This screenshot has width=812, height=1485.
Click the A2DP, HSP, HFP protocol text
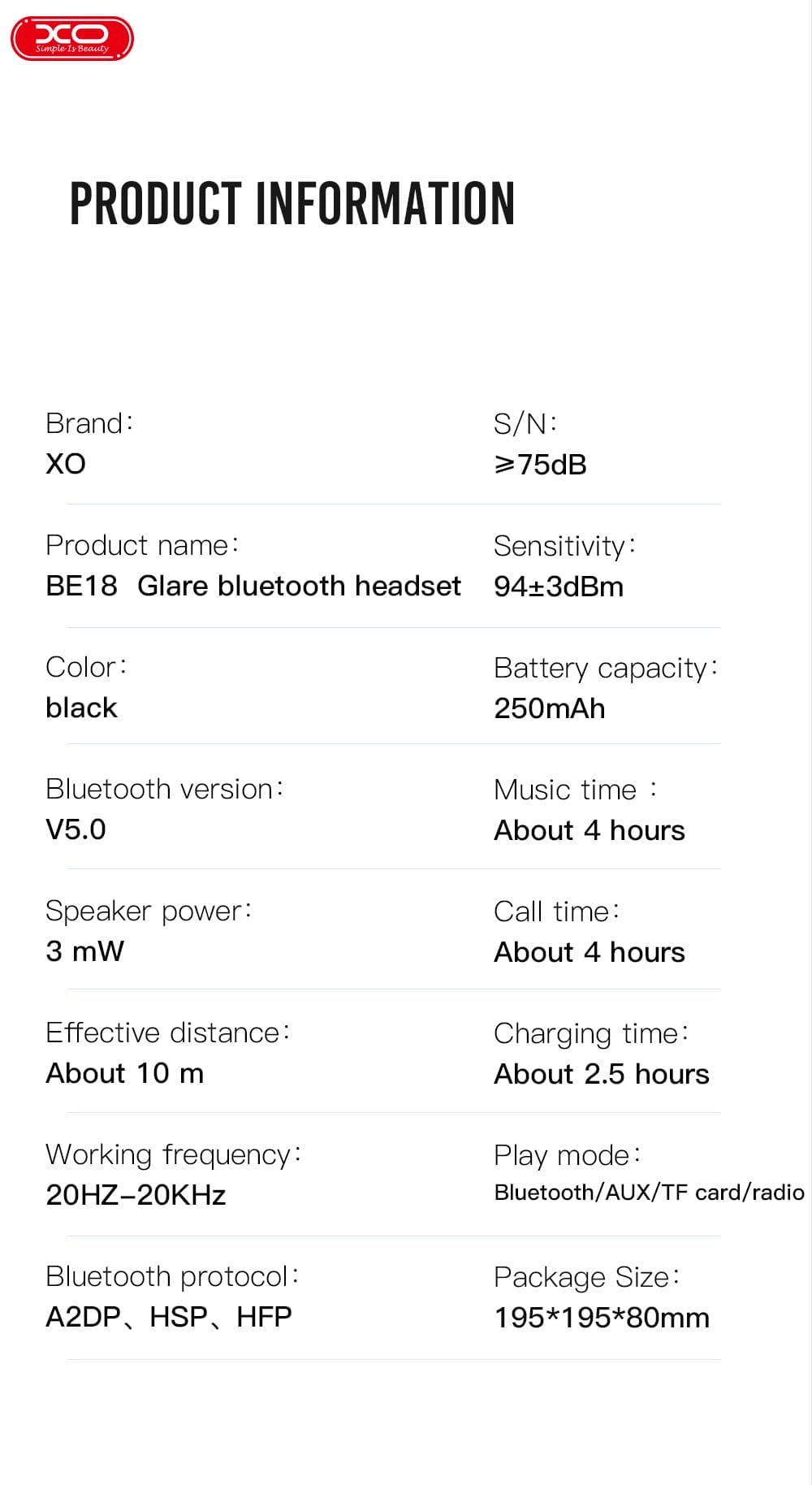coord(168,1317)
